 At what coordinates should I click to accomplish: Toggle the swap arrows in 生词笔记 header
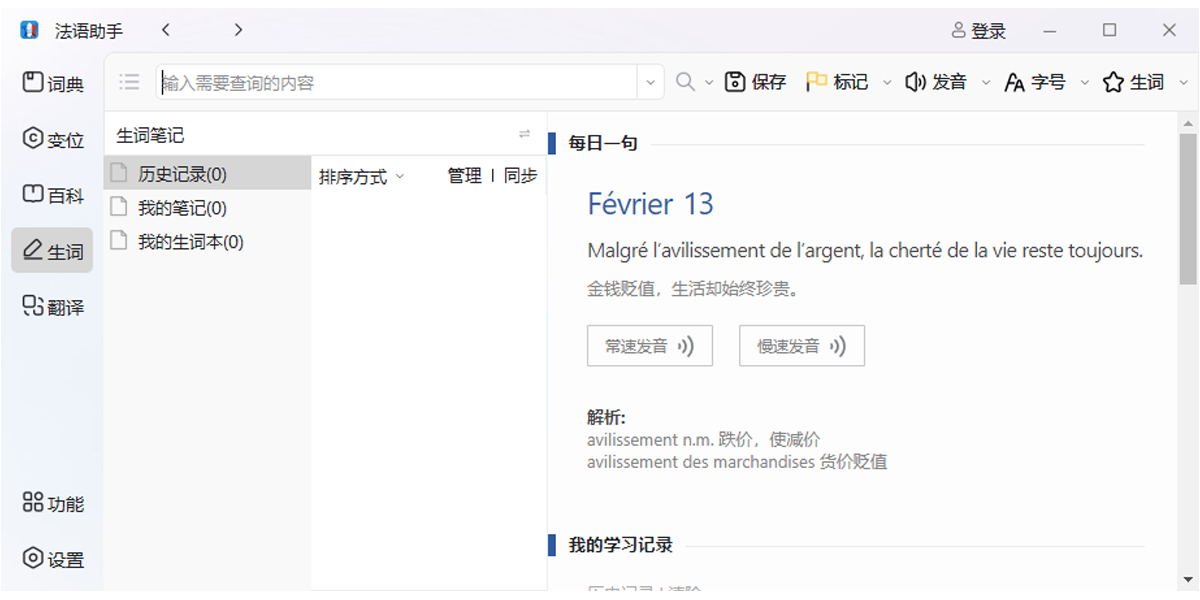pos(524,134)
